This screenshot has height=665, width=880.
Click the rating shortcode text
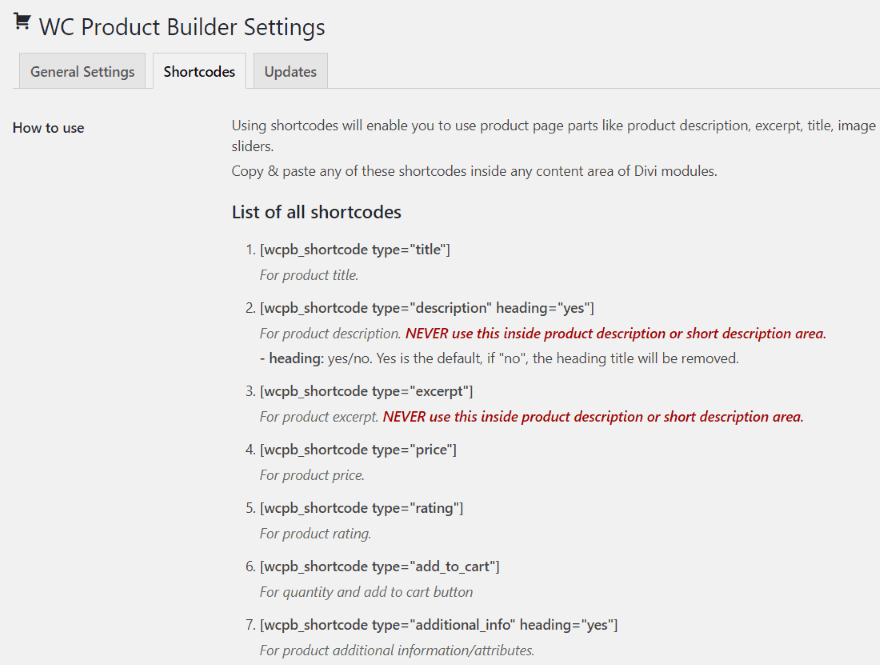tap(361, 508)
